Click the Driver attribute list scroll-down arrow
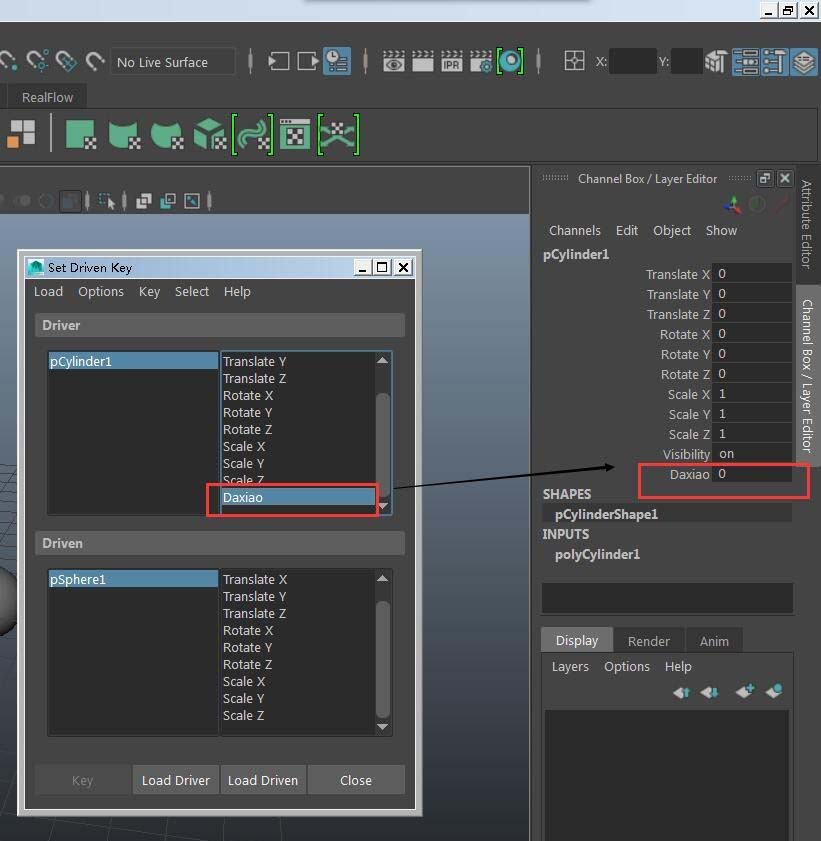The width and height of the screenshot is (821, 841). click(383, 506)
